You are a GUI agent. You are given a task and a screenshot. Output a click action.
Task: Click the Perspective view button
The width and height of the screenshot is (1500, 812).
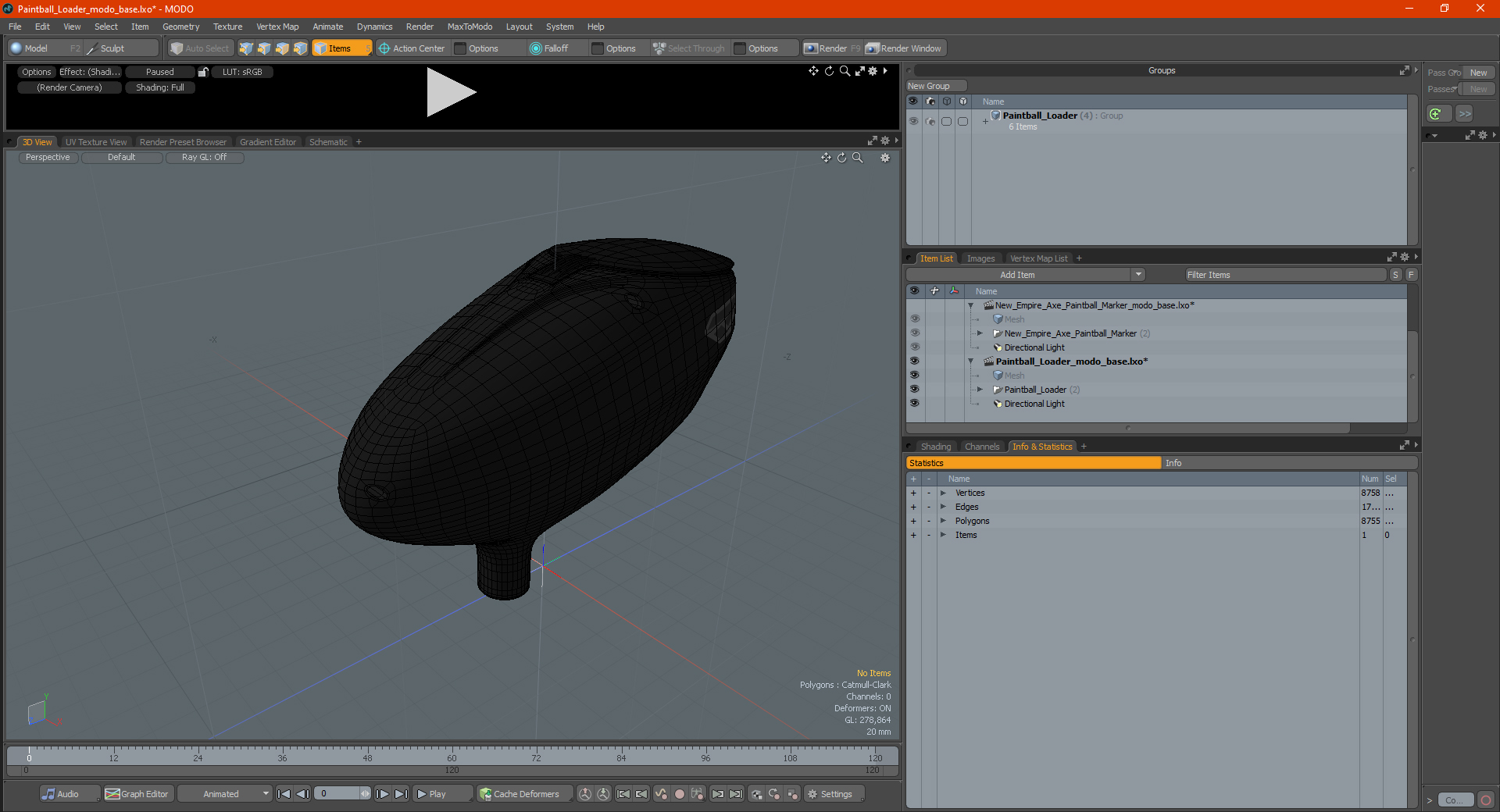[48, 158]
